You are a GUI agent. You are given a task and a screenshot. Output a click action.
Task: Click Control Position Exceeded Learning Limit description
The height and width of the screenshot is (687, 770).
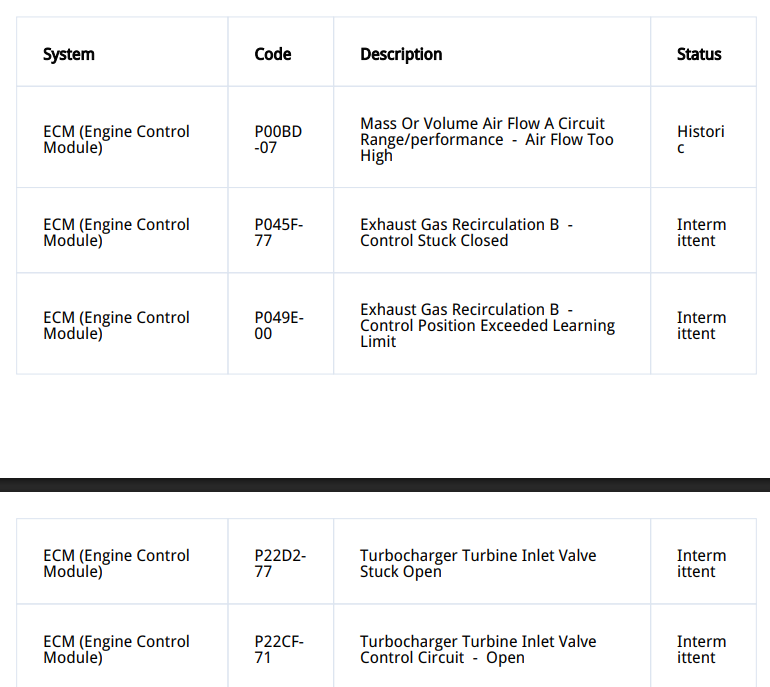pos(486,325)
